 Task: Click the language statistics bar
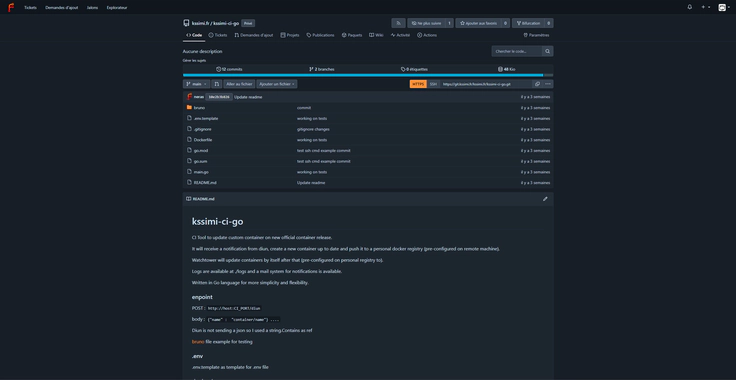368,75
